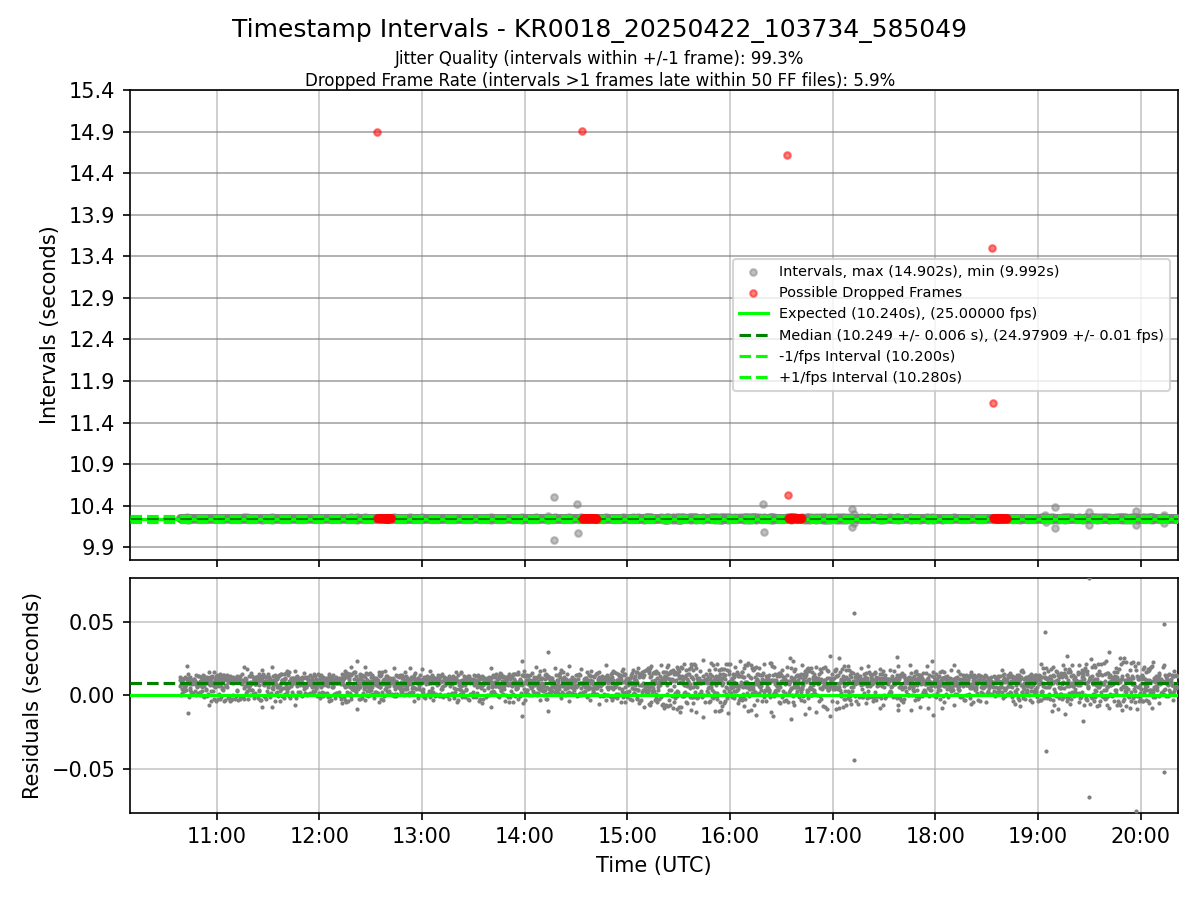
Task: Click the red dropped-frame point near 16:30 at 14.6s
Action: tap(787, 155)
